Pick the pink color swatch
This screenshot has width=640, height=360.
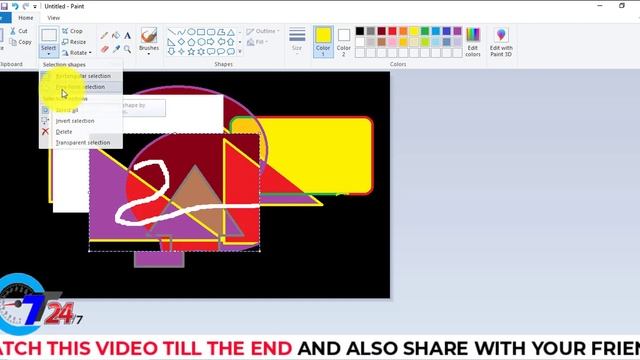point(392,42)
